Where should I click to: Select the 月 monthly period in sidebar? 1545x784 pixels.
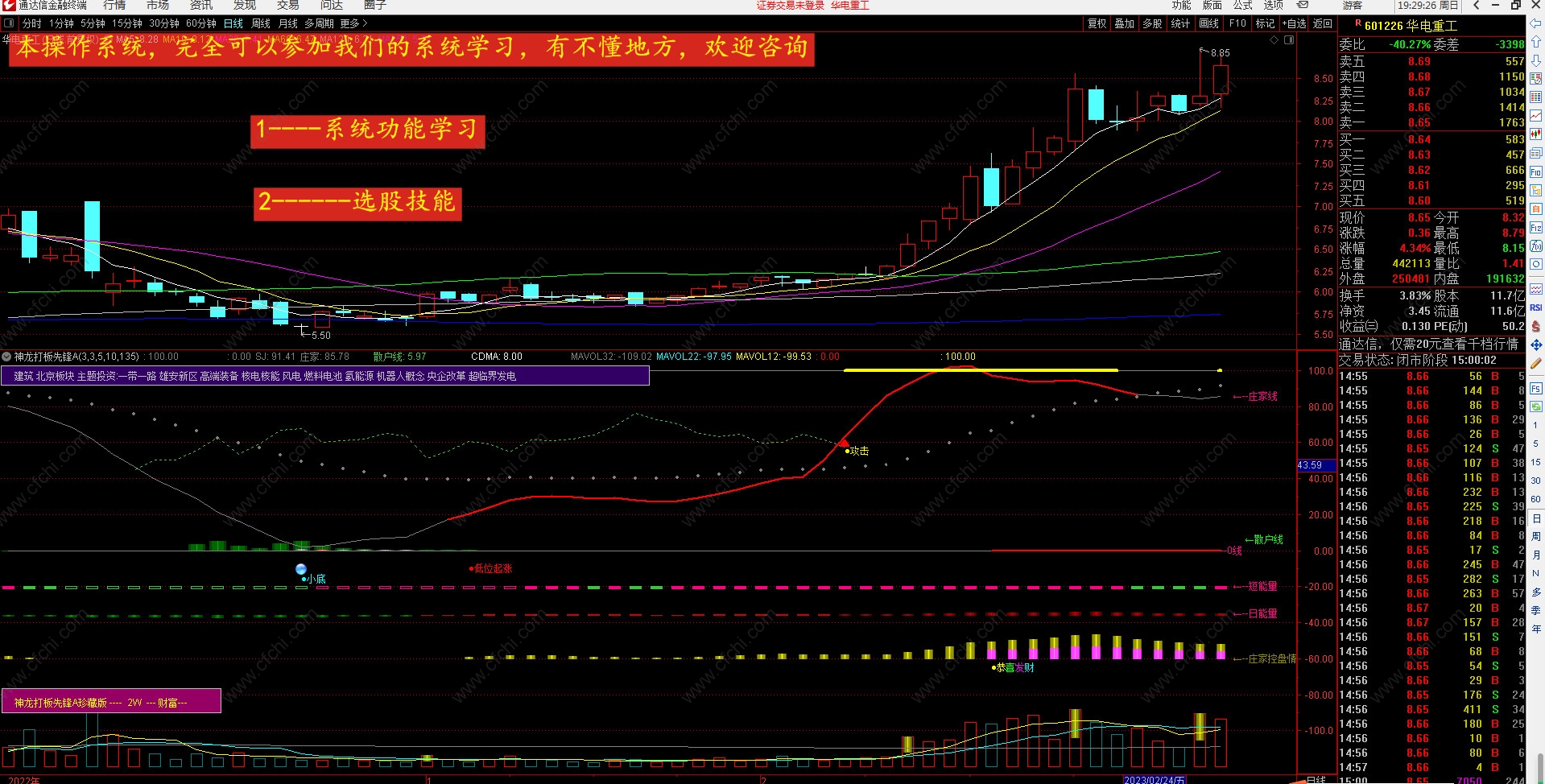[1536, 555]
